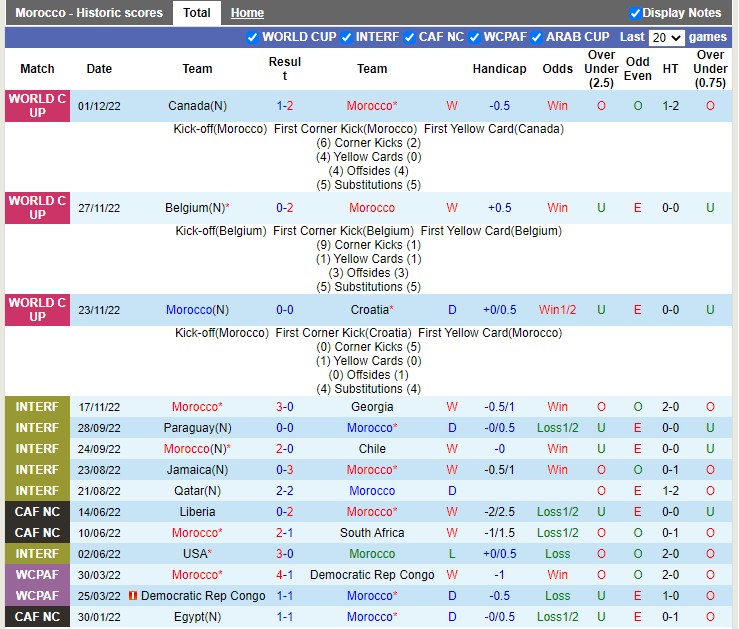Click the Odds column header

[x=558, y=69]
